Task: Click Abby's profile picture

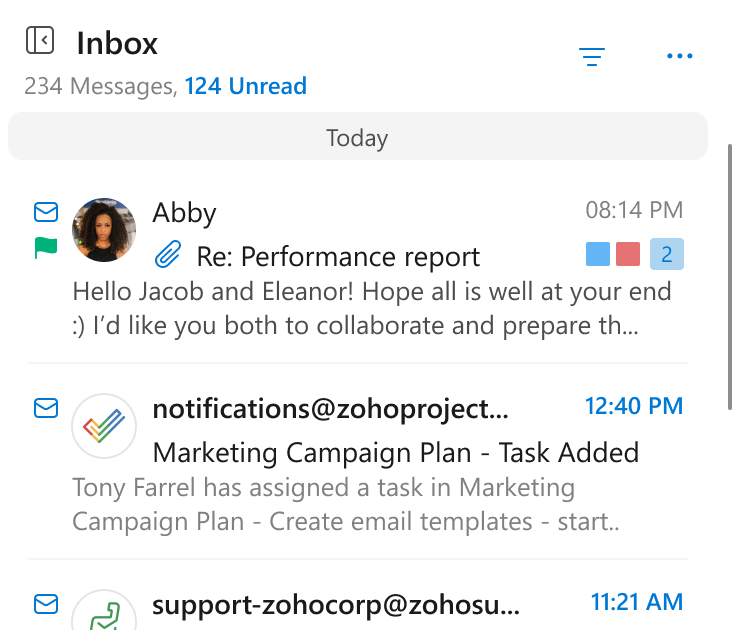Action: click(104, 230)
